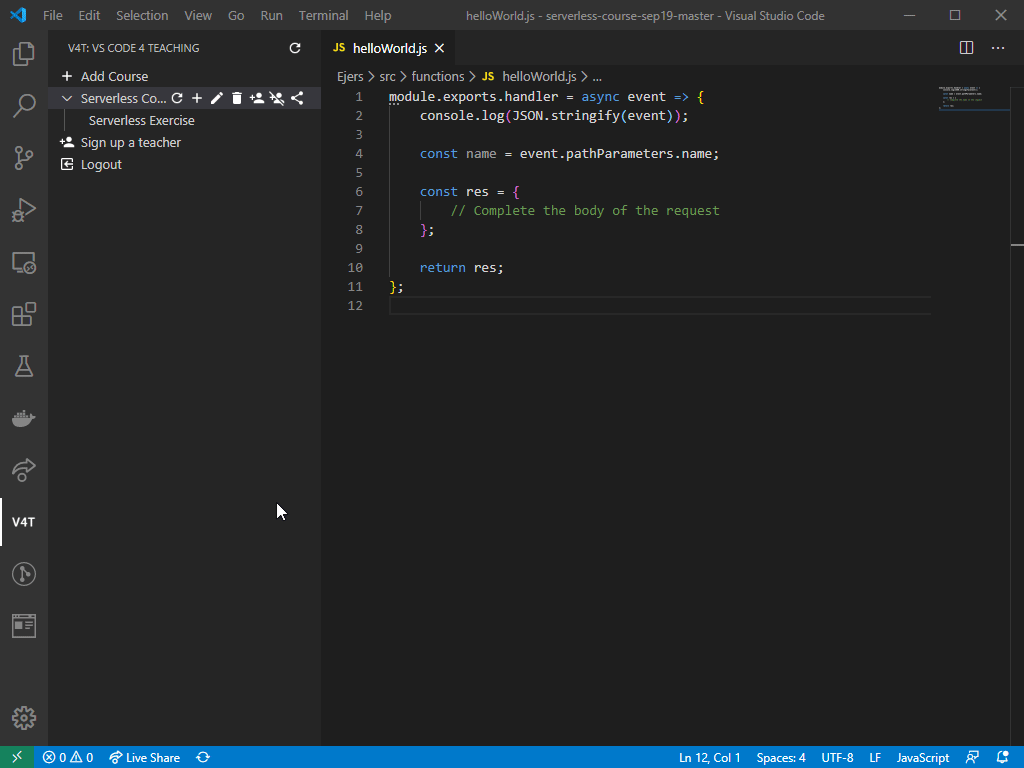Open the Explorer view in activity bar

click(x=24, y=54)
